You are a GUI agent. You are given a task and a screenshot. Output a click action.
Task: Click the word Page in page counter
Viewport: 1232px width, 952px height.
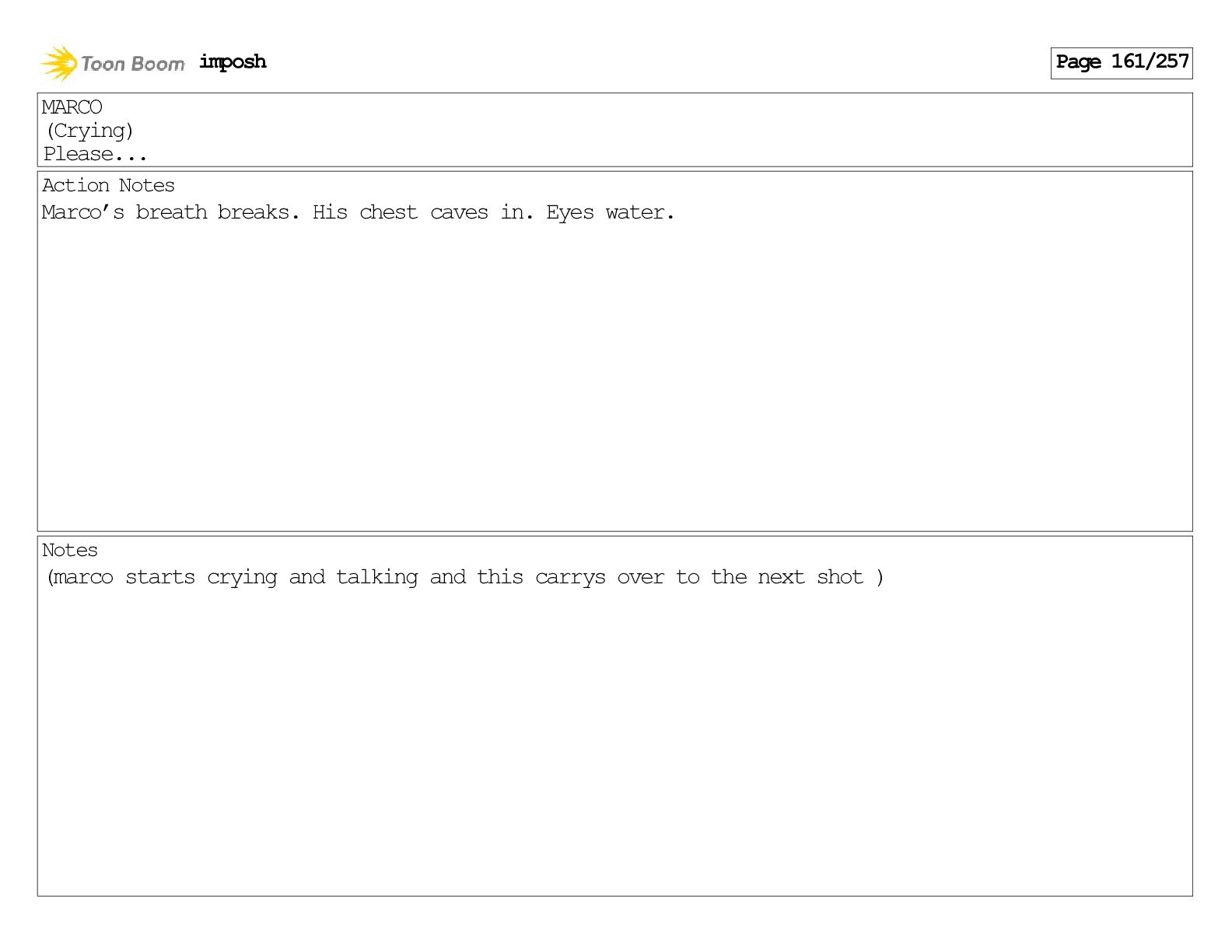[1078, 62]
